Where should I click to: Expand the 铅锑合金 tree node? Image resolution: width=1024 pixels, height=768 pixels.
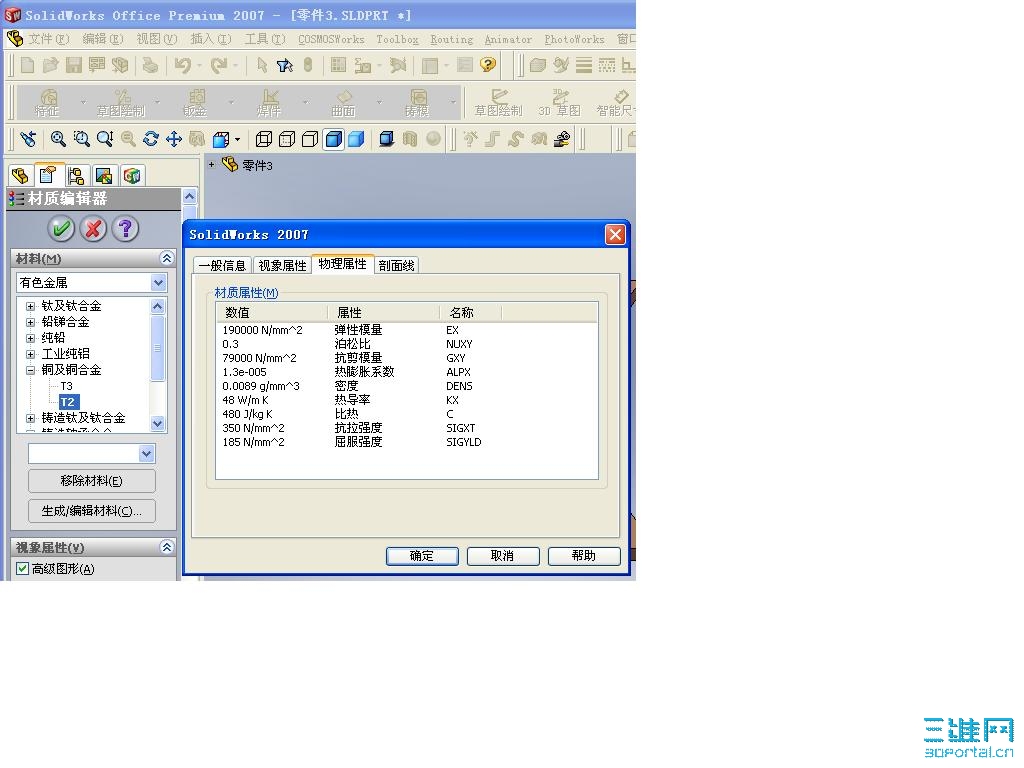click(x=30, y=322)
